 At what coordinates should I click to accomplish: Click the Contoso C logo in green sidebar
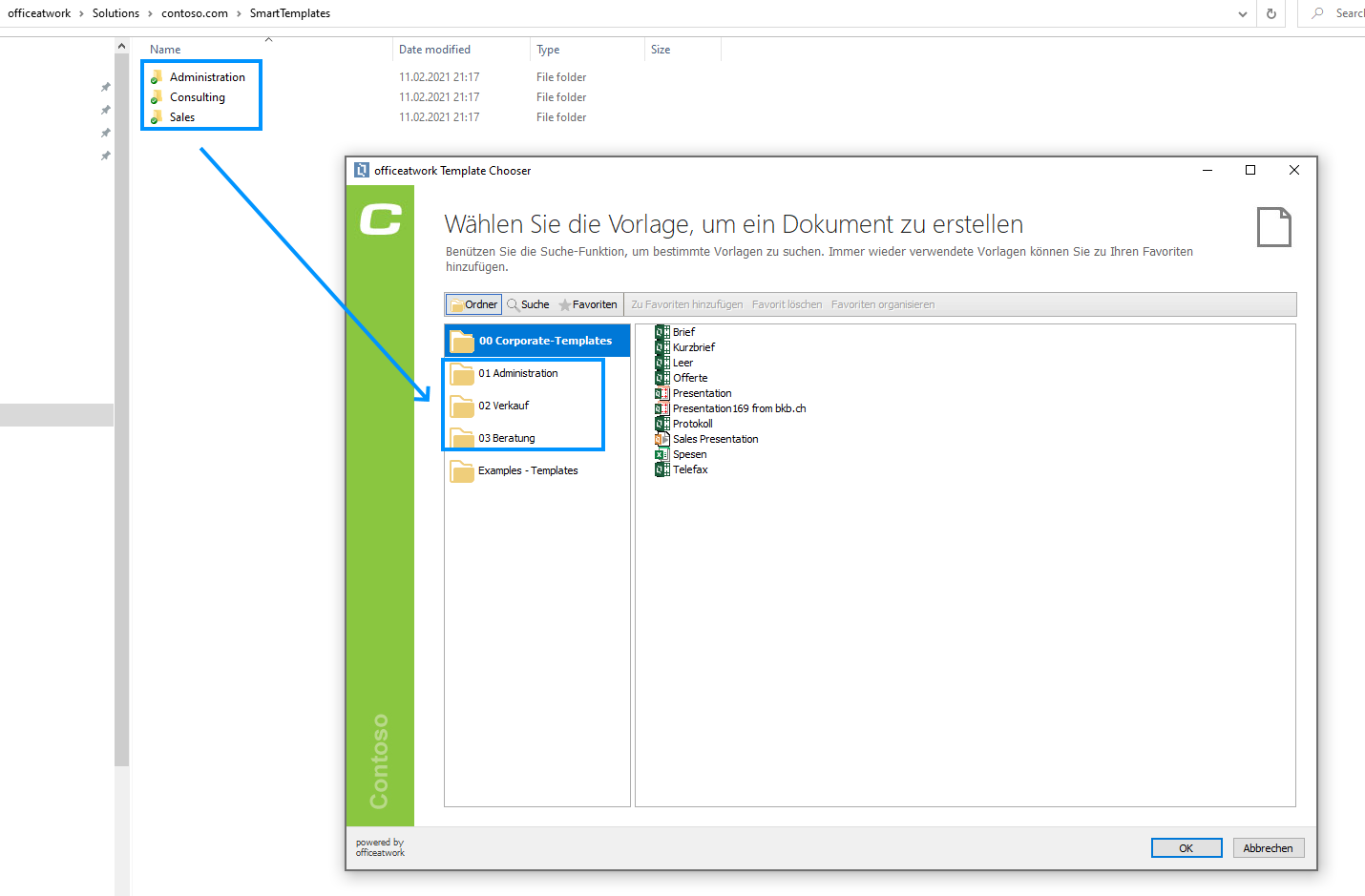click(x=380, y=219)
